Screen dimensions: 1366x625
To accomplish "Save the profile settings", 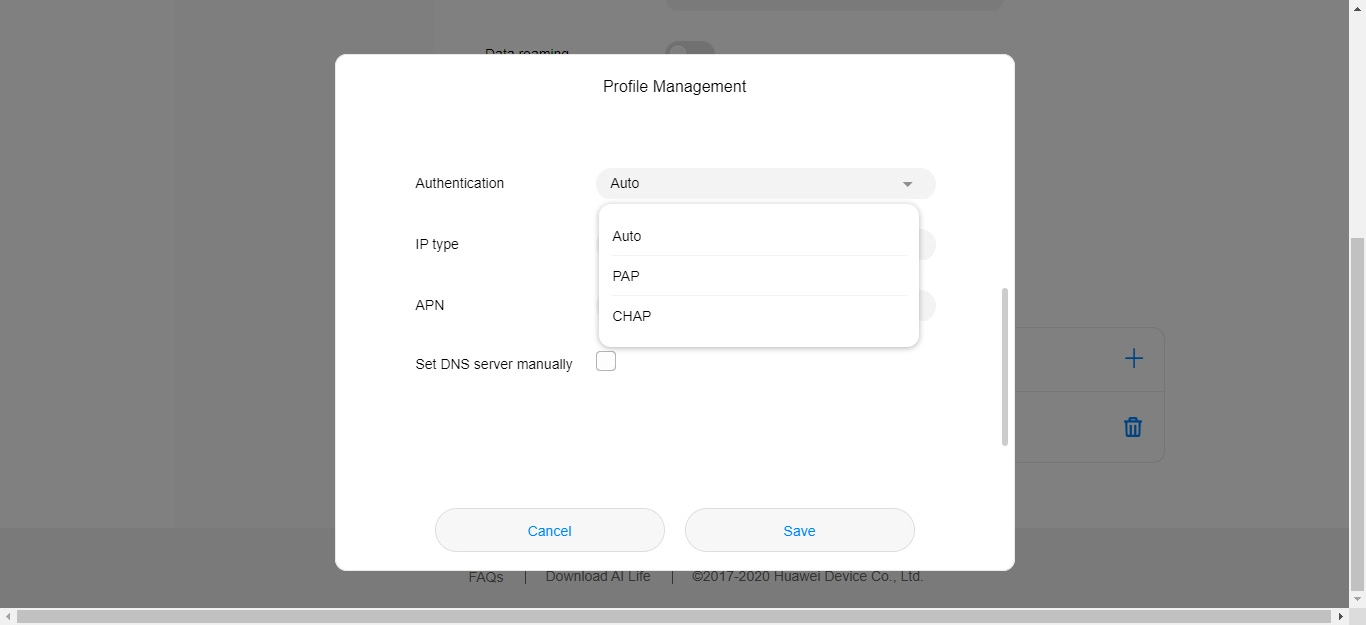I will [799, 531].
